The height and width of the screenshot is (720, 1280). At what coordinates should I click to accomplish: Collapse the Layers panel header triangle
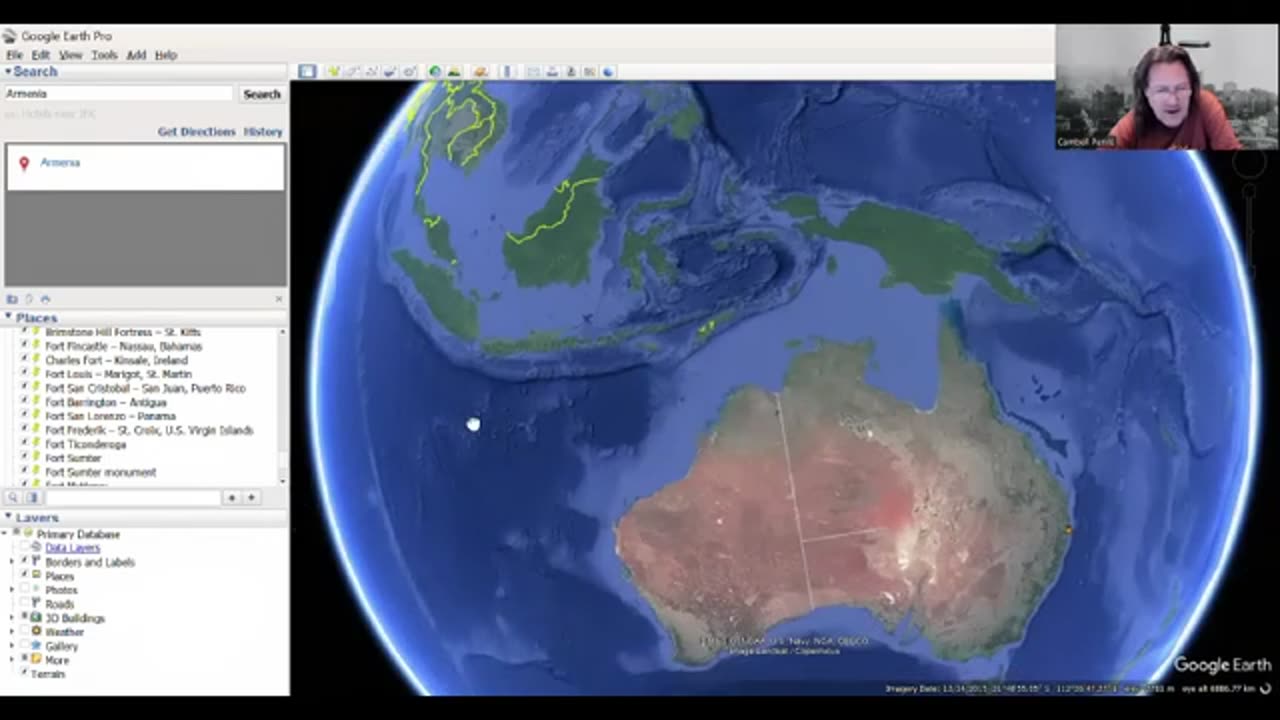(x=7, y=518)
